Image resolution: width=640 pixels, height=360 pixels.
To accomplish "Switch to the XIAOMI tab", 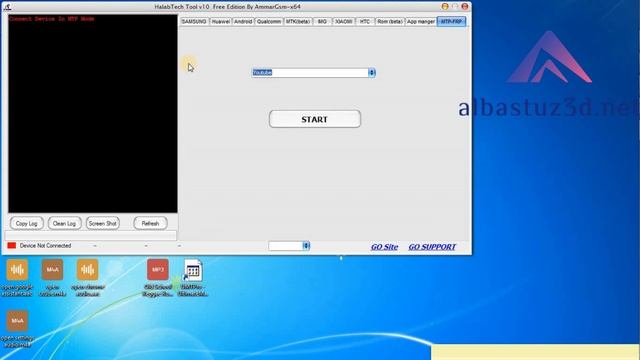I will pos(344,21).
